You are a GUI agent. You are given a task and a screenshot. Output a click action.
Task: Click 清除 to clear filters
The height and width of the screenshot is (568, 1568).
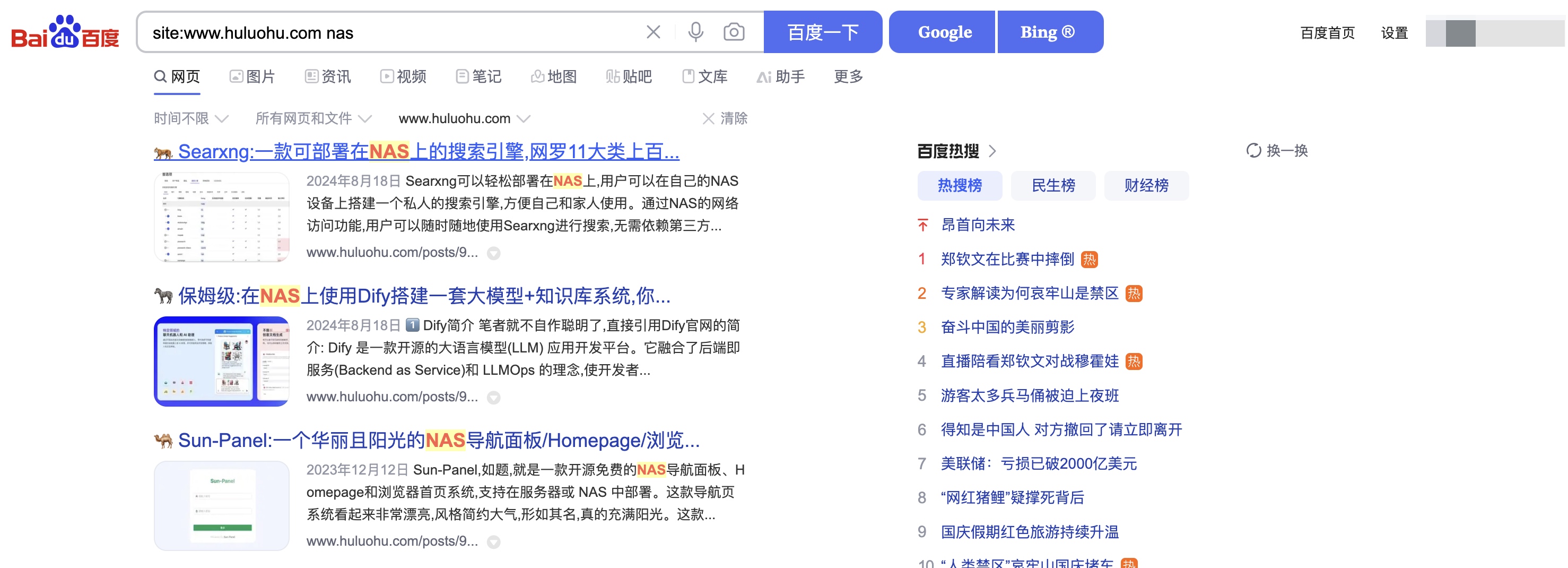point(734,118)
